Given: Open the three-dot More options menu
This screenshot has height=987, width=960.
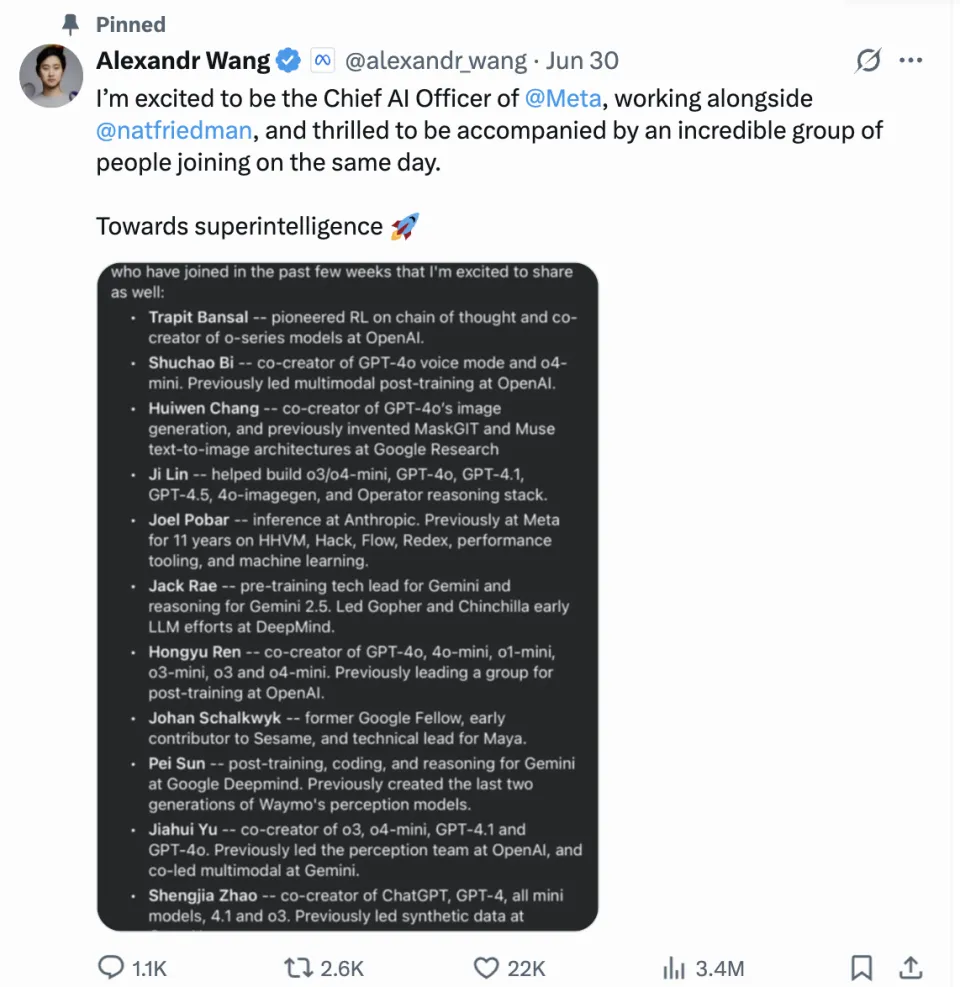Looking at the screenshot, I should click(x=910, y=61).
